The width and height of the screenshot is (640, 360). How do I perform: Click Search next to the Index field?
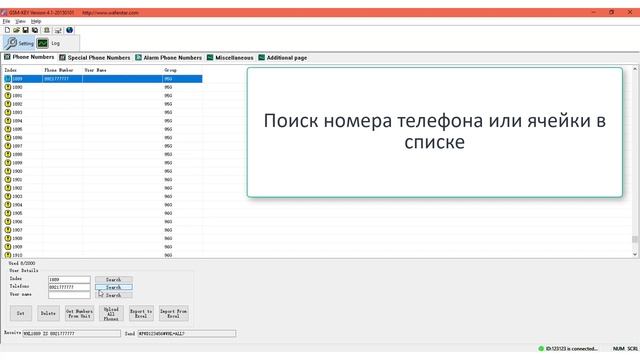pyautogui.click(x=113, y=280)
